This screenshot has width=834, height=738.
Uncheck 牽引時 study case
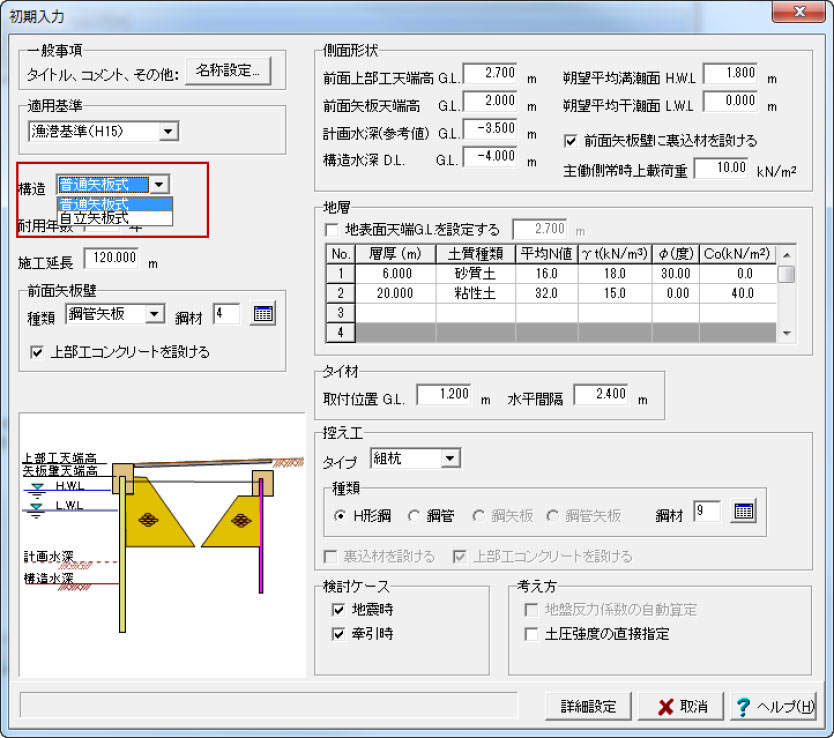click(338, 634)
